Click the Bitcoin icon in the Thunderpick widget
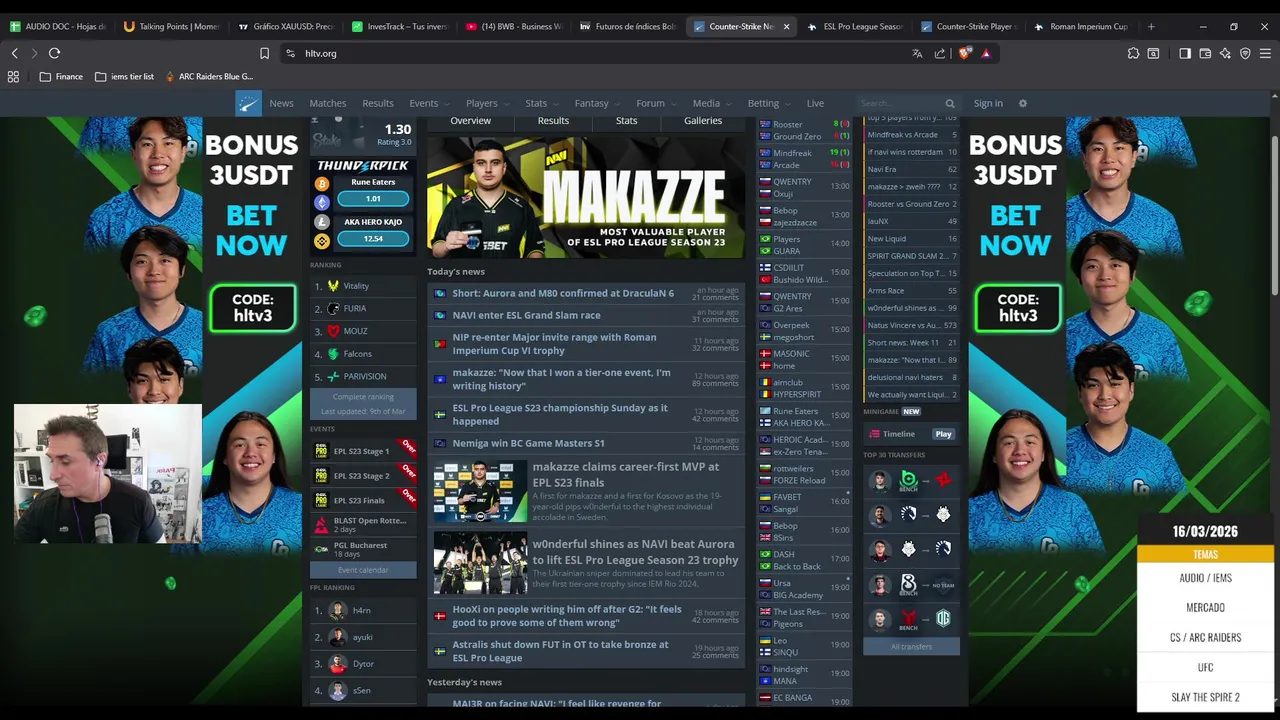Viewport: 1280px width, 720px height. coord(322,184)
